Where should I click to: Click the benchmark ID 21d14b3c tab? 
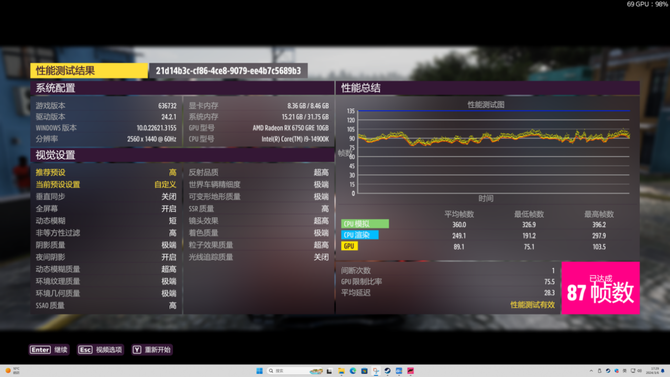click(x=228, y=71)
